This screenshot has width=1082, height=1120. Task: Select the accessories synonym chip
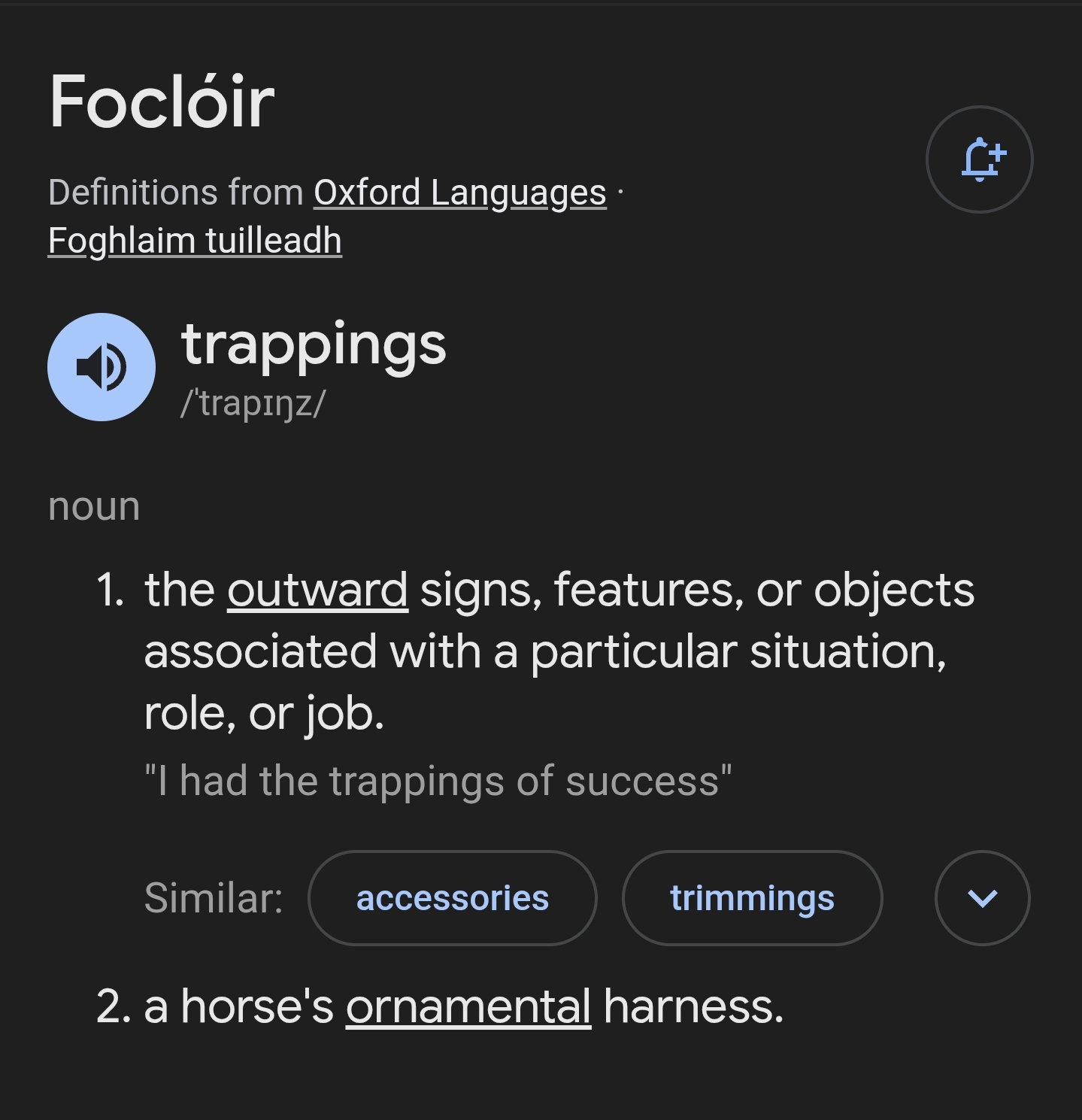pos(453,898)
